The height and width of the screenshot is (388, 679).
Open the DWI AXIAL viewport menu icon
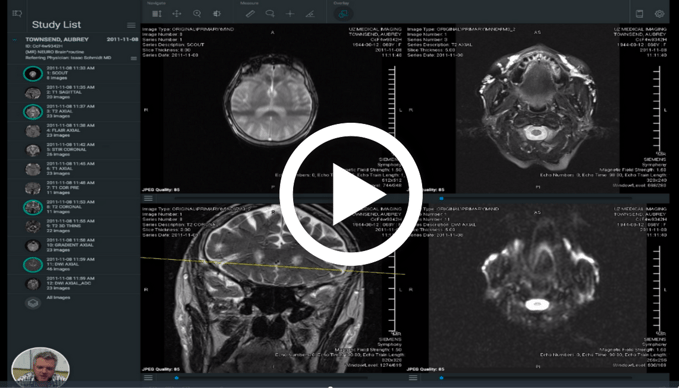click(413, 378)
